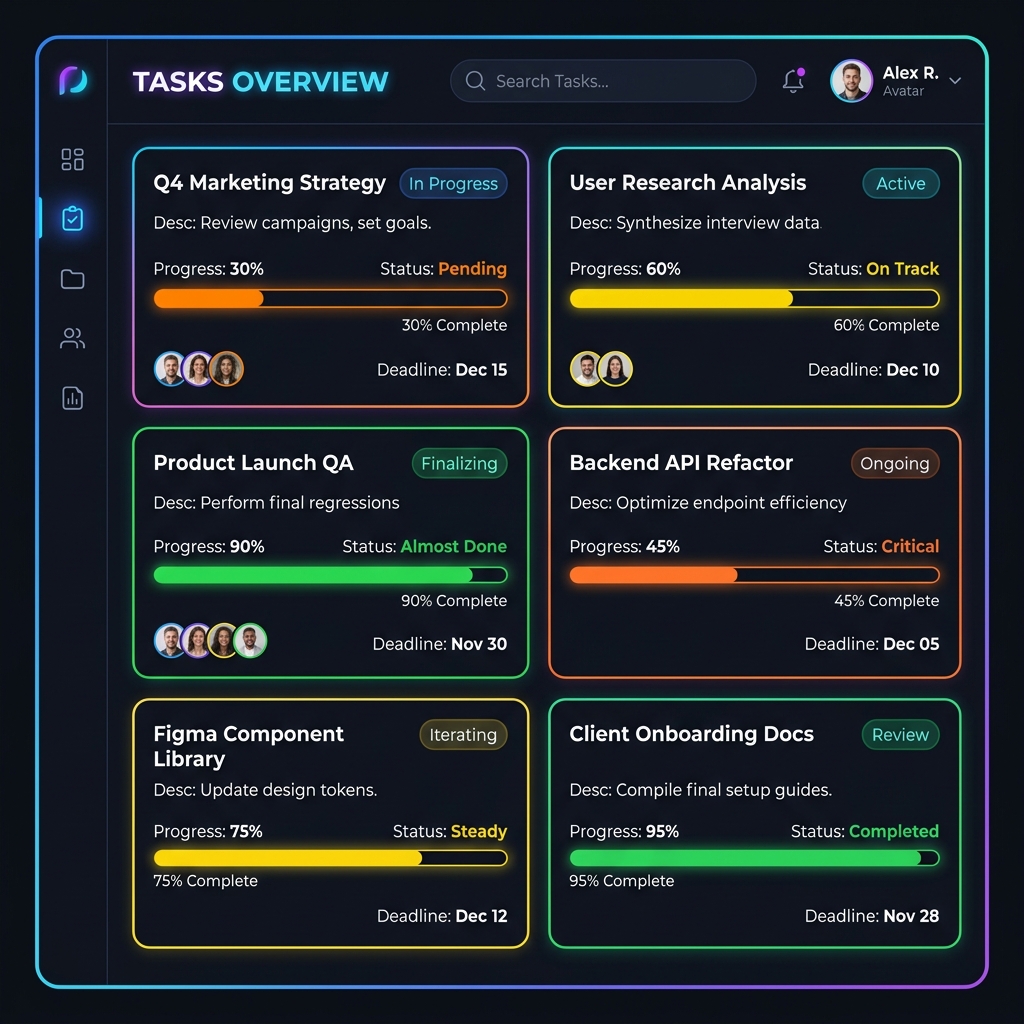Click the notification bell icon
The image size is (1024, 1024).
click(x=793, y=80)
